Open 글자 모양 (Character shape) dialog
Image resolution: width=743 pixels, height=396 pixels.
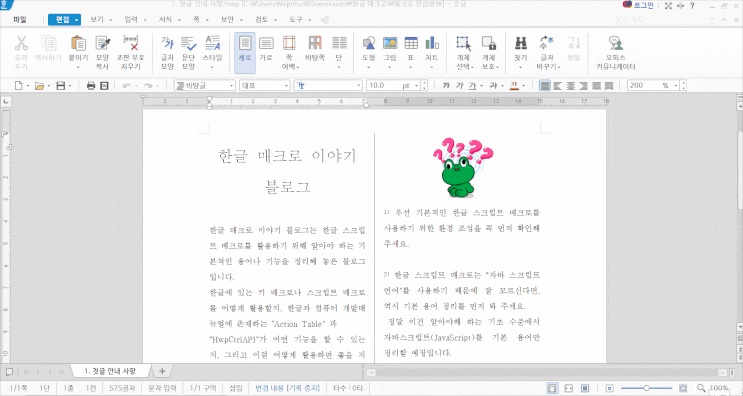tap(167, 44)
